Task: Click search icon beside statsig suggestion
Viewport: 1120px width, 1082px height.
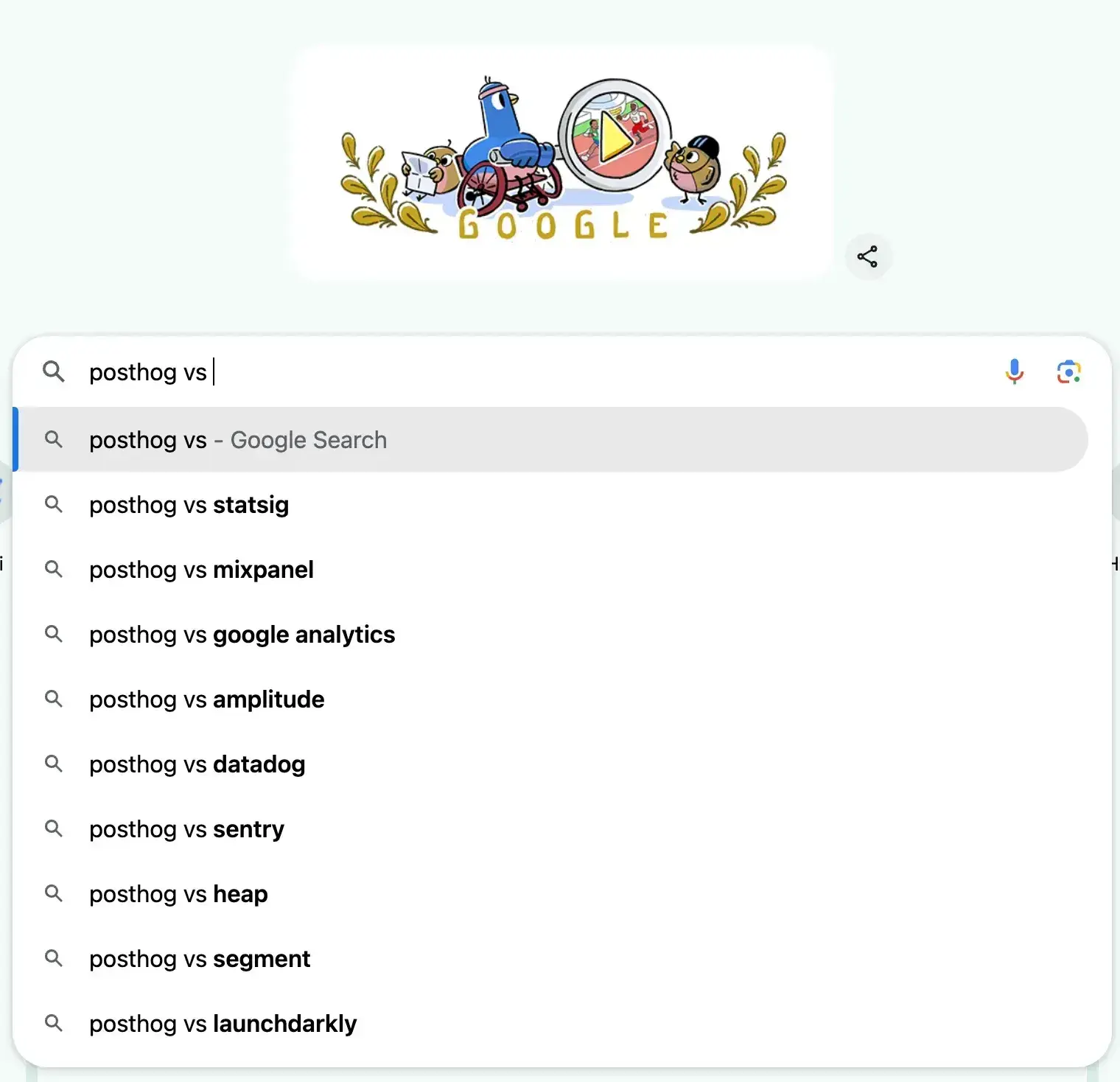Action: point(53,504)
